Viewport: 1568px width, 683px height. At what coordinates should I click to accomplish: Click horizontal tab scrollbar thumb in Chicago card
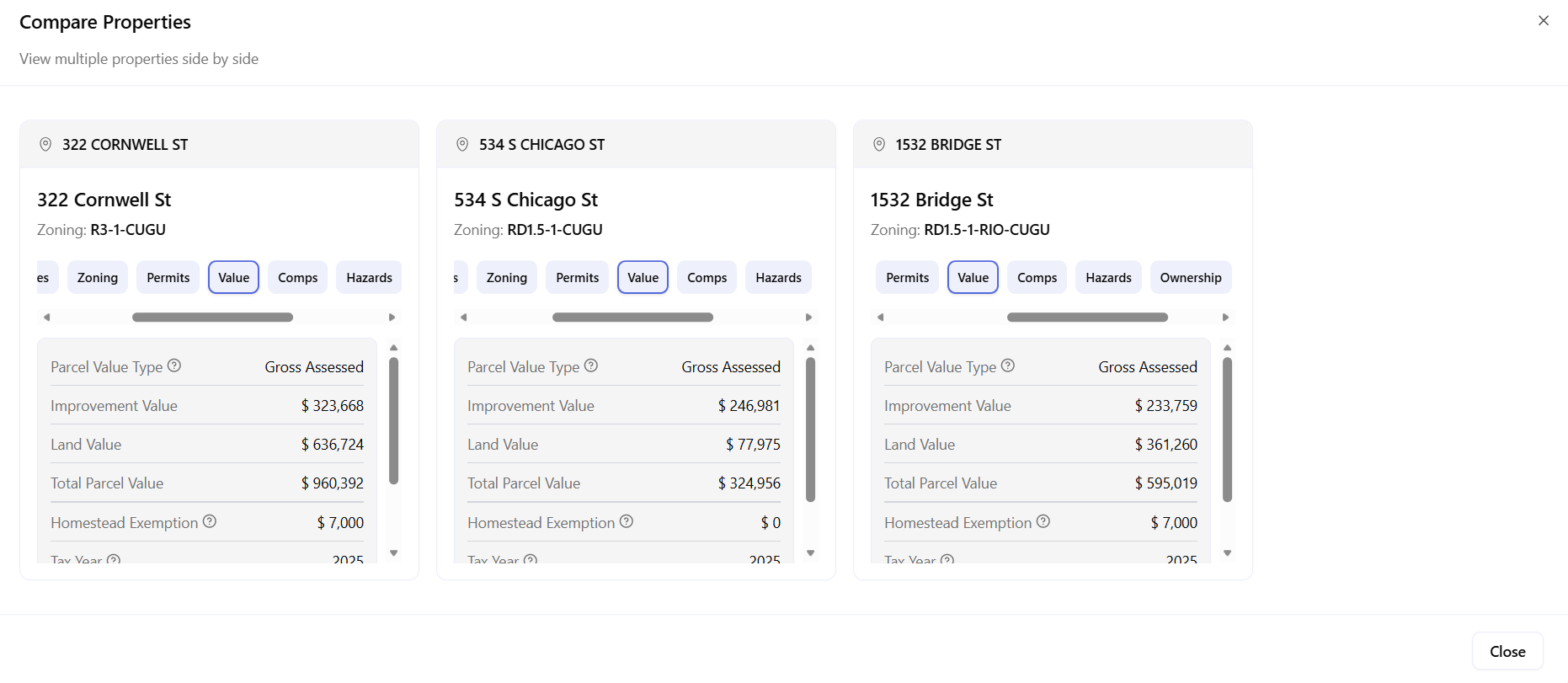coord(632,317)
